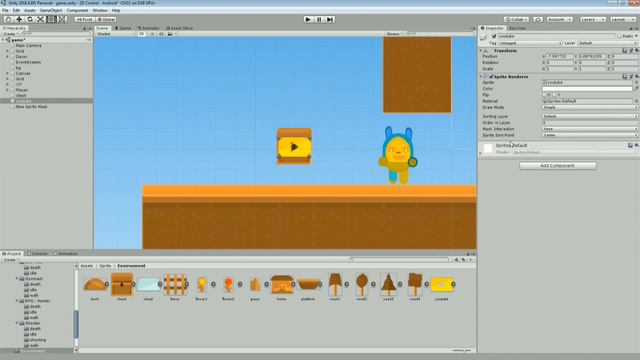Open the File menu
Image resolution: width=640 pixels, height=360 pixels.
point(5,10)
